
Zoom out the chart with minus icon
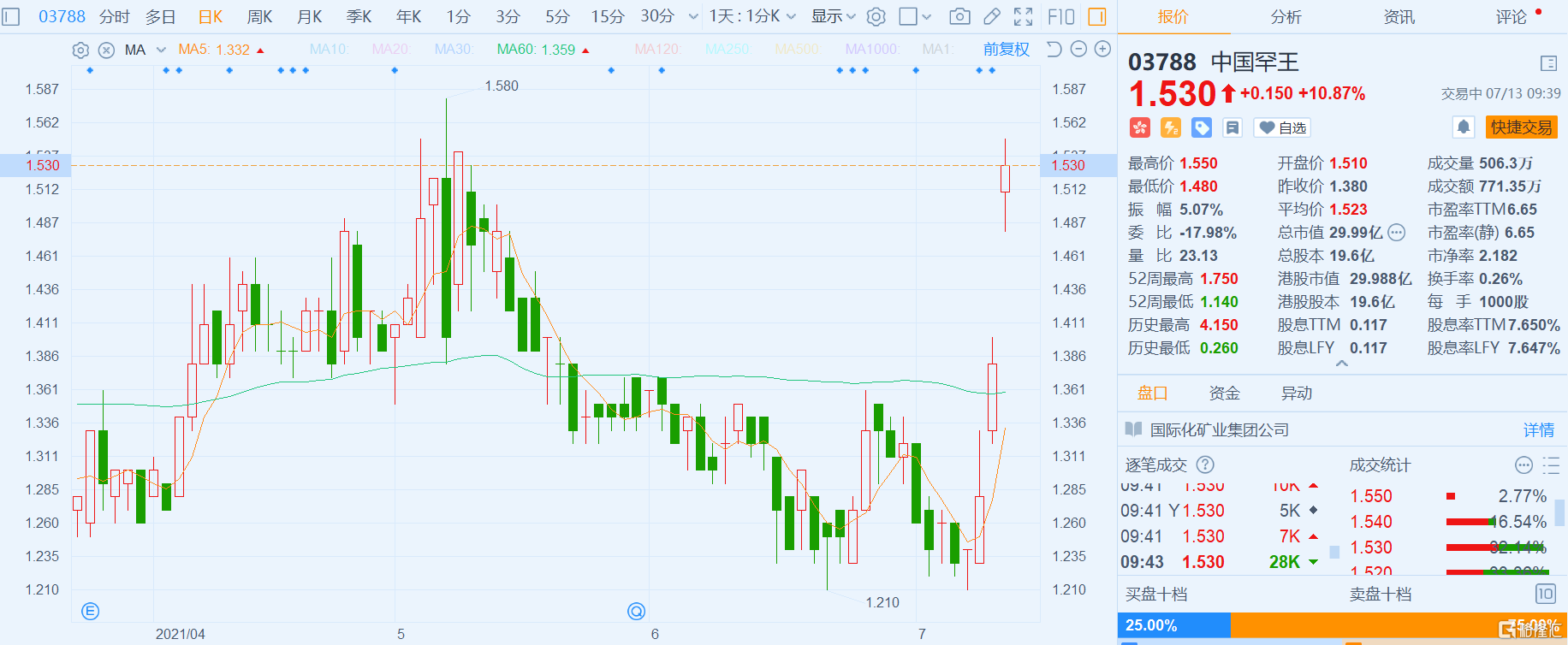1078,49
